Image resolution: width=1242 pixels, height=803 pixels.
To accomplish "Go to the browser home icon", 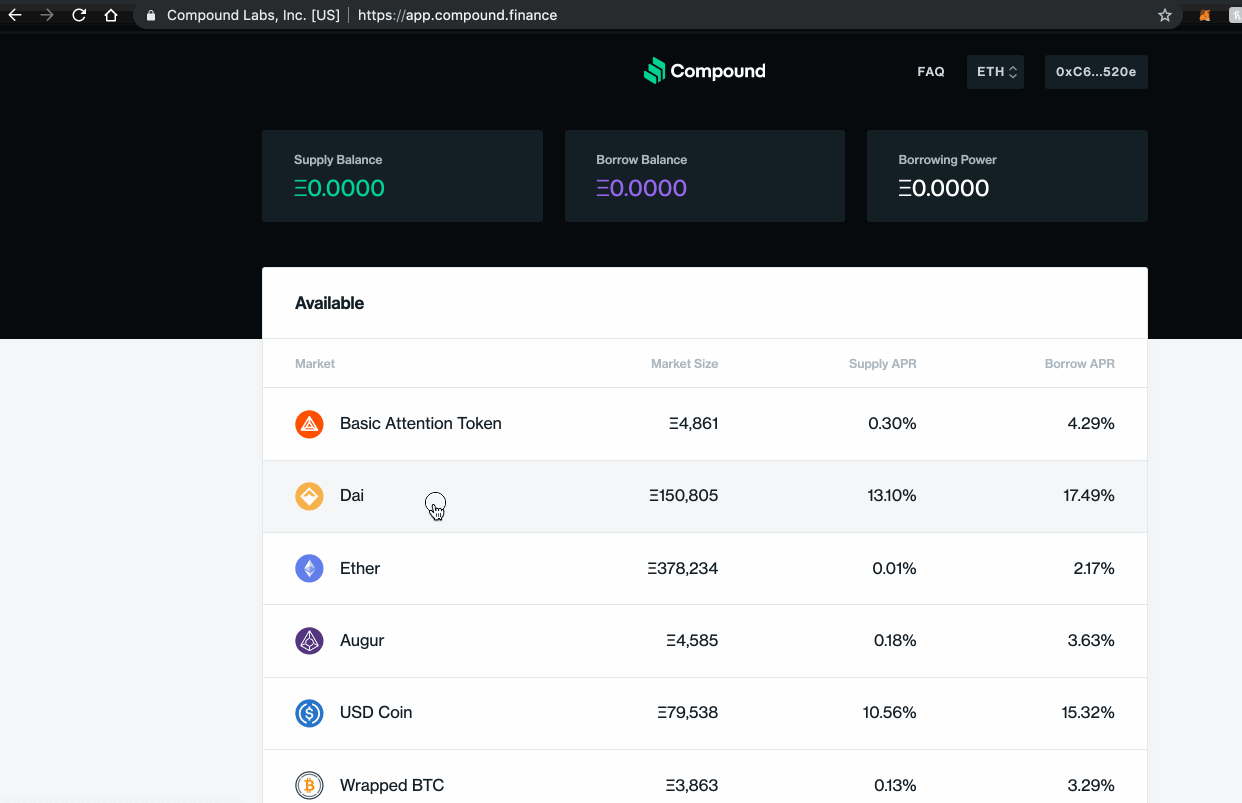I will 111,15.
